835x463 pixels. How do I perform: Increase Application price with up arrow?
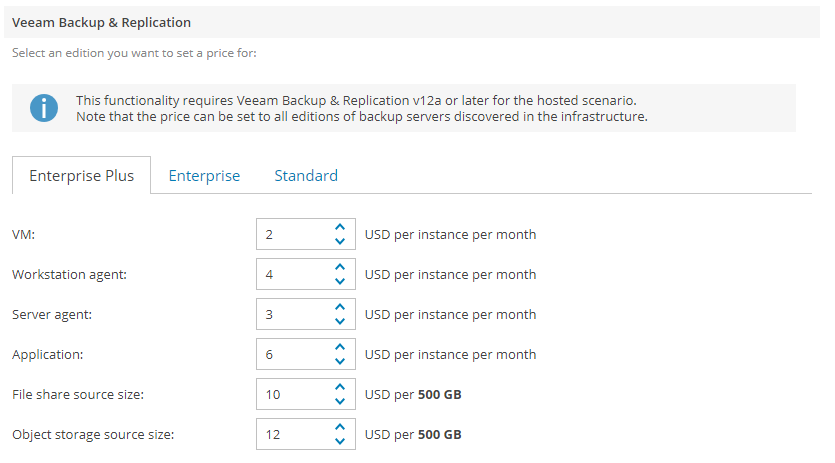[340, 348]
